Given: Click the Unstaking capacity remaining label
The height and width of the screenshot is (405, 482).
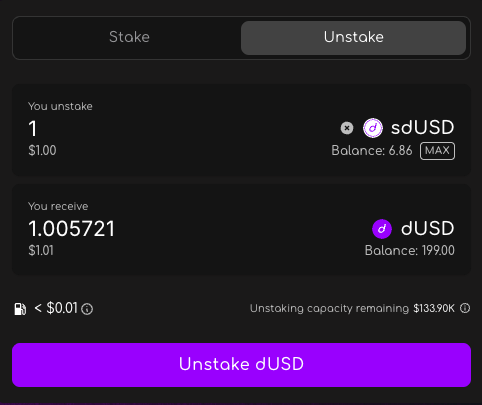Looking at the screenshot, I should 329,309.
